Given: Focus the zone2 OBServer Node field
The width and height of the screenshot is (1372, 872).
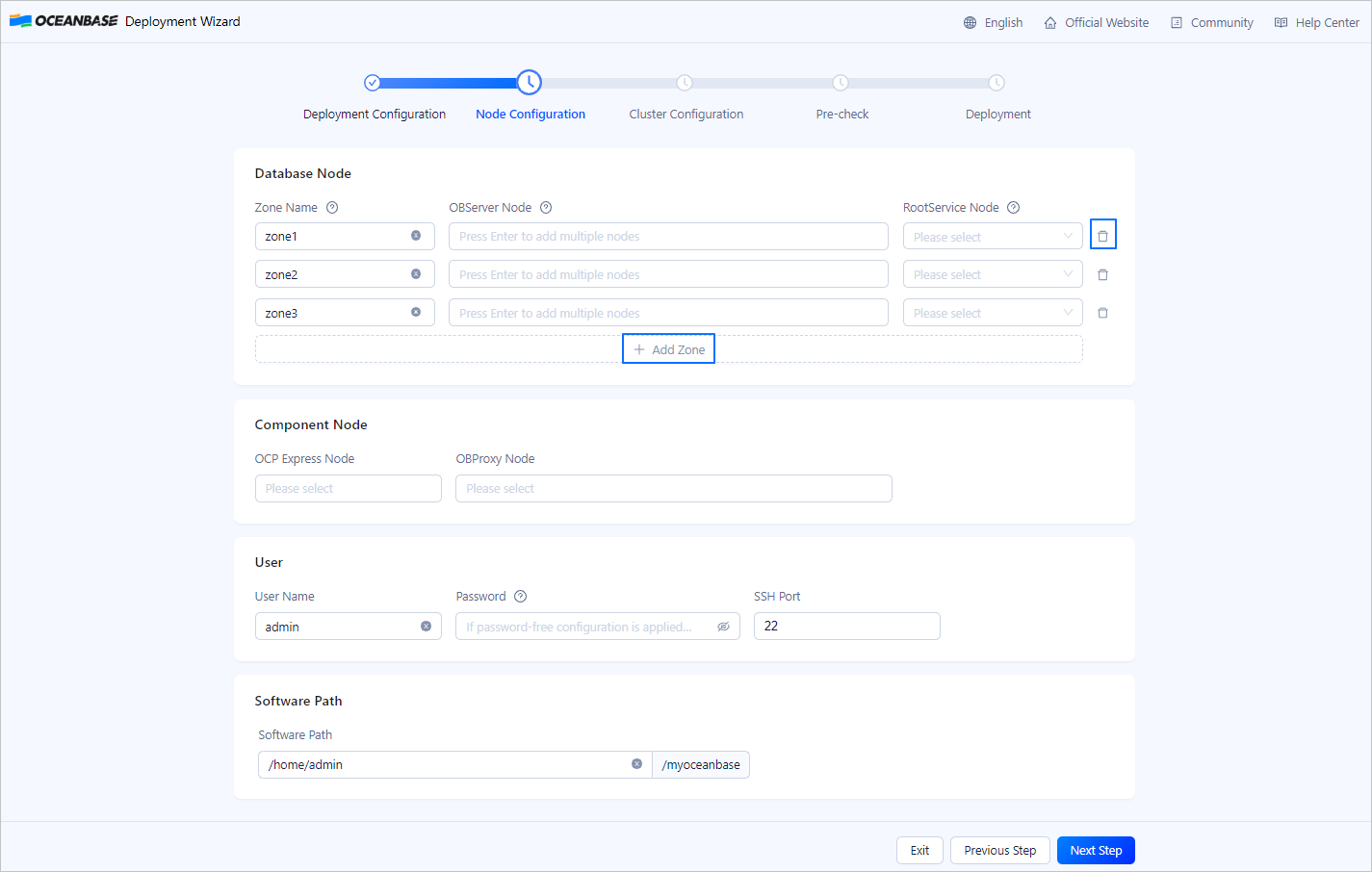Looking at the screenshot, I should (x=668, y=274).
